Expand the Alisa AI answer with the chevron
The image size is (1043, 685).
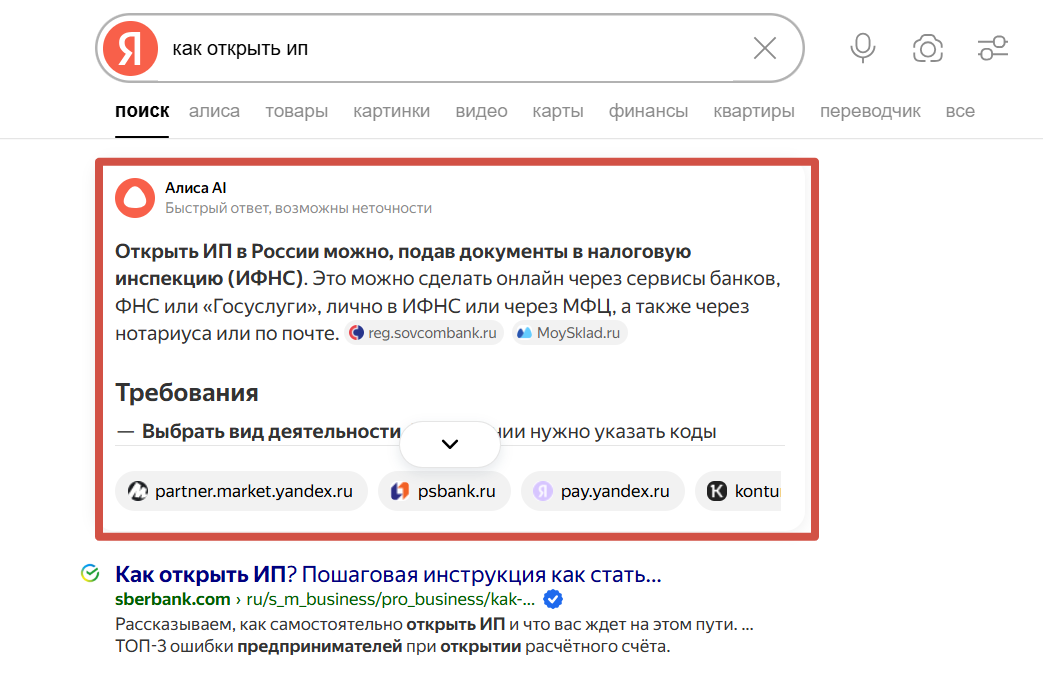pos(449,443)
